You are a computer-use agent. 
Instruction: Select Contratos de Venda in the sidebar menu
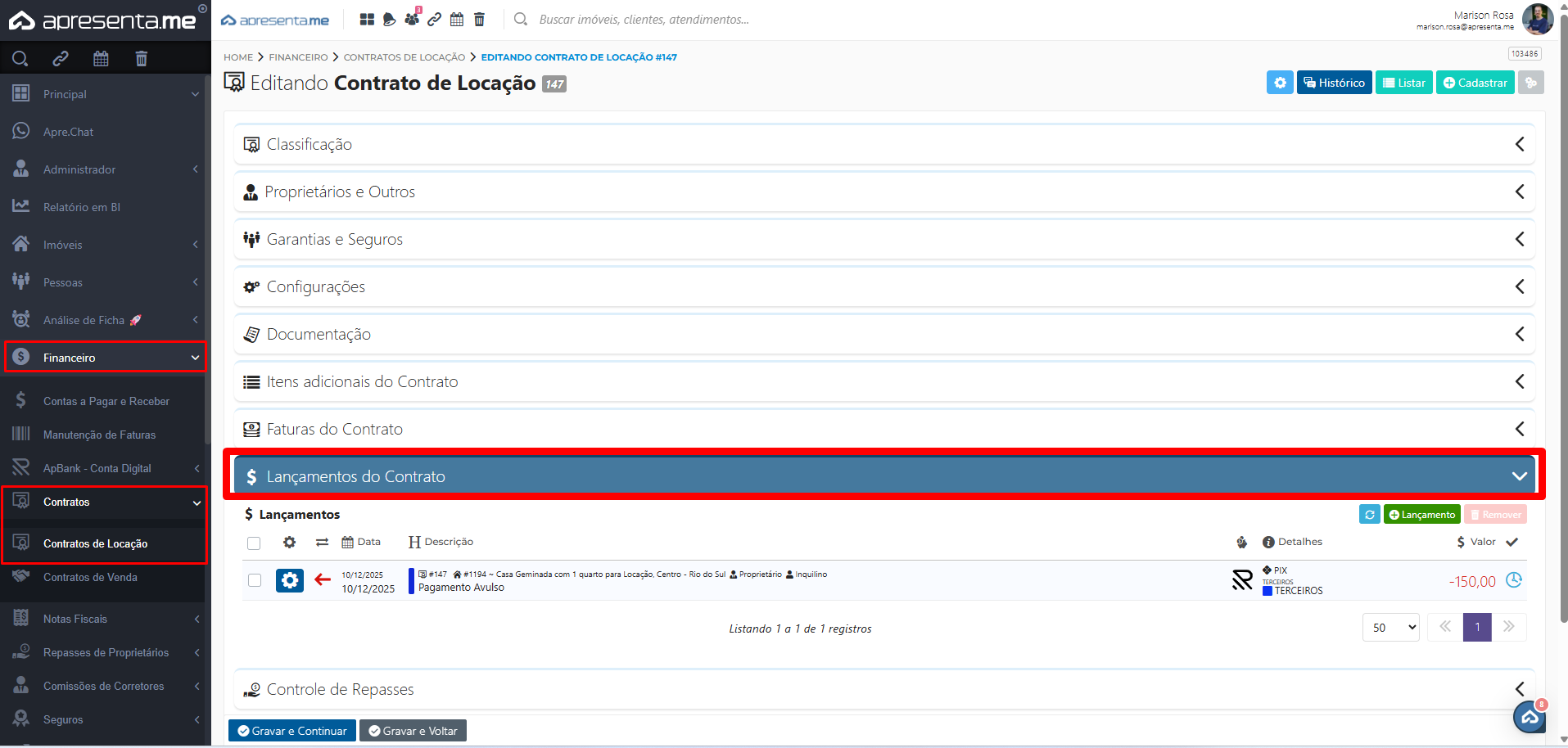(90, 577)
